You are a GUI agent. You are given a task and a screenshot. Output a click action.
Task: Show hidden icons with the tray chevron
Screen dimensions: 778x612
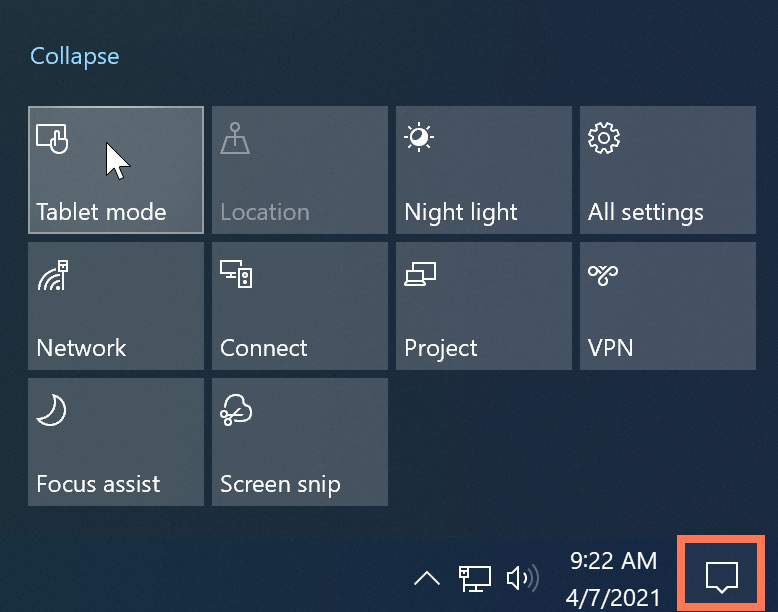(427, 578)
